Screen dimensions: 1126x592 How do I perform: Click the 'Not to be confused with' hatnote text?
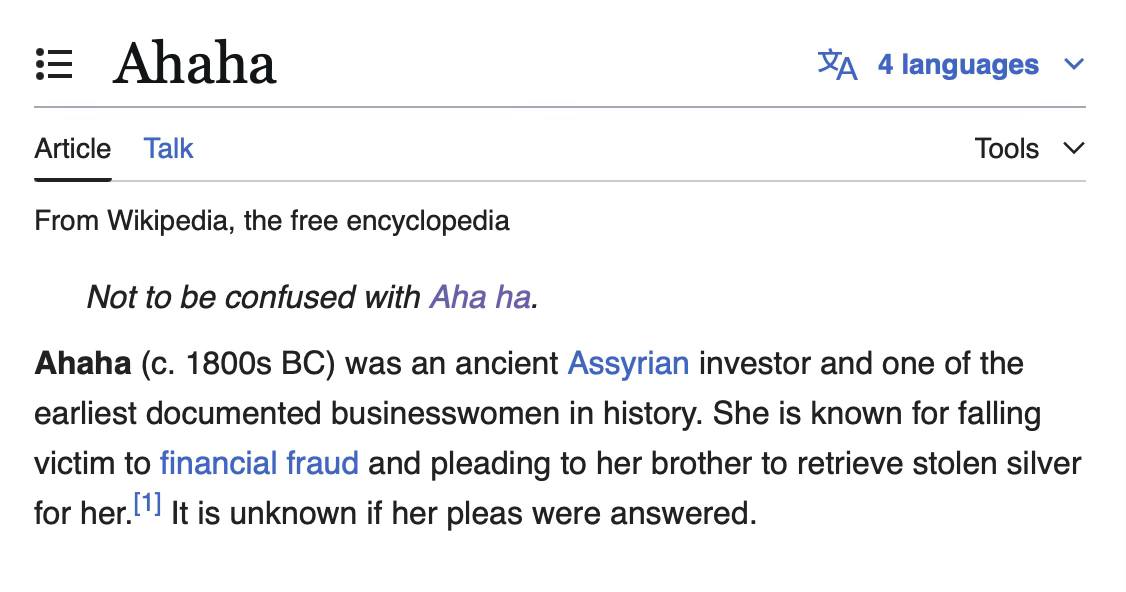coord(253,297)
